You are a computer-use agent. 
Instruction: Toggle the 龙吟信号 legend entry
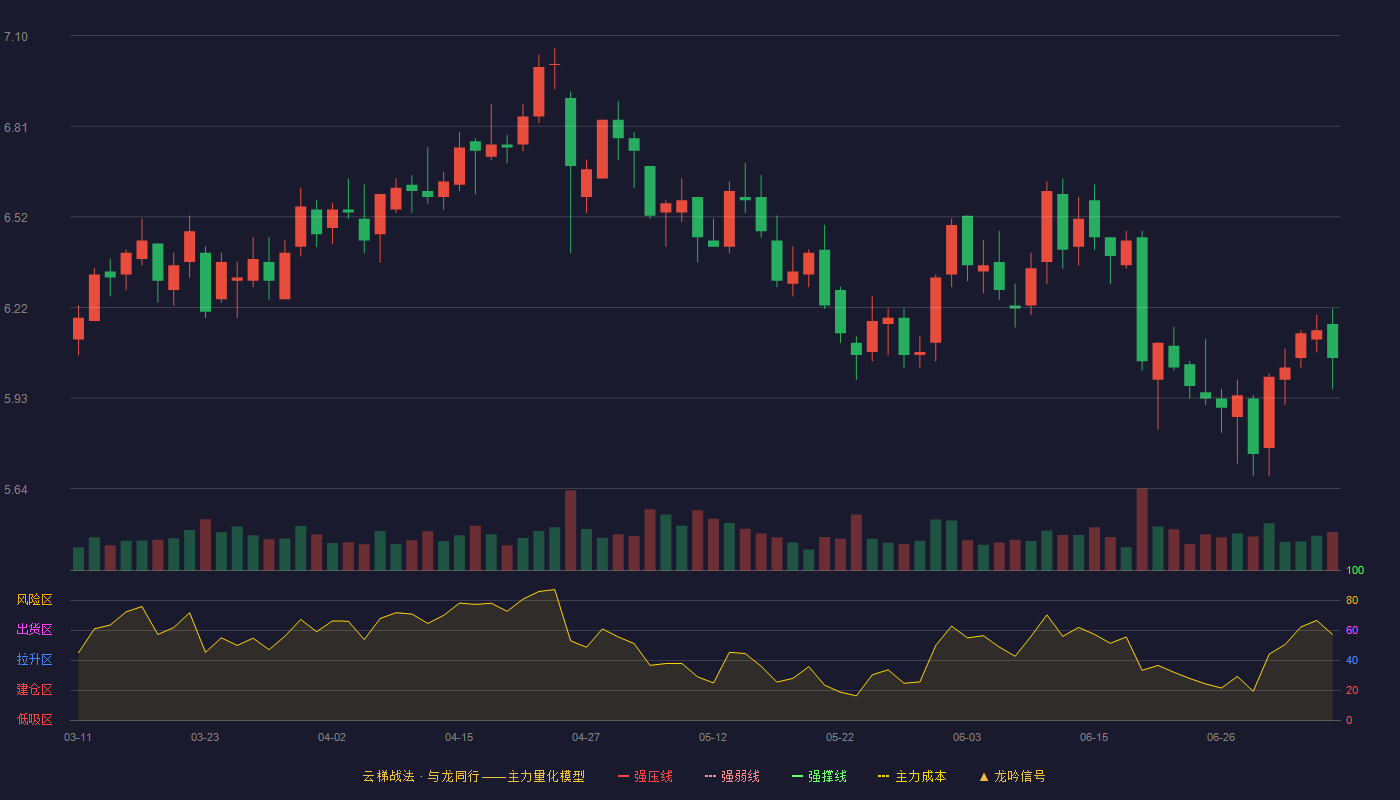click(x=1012, y=776)
